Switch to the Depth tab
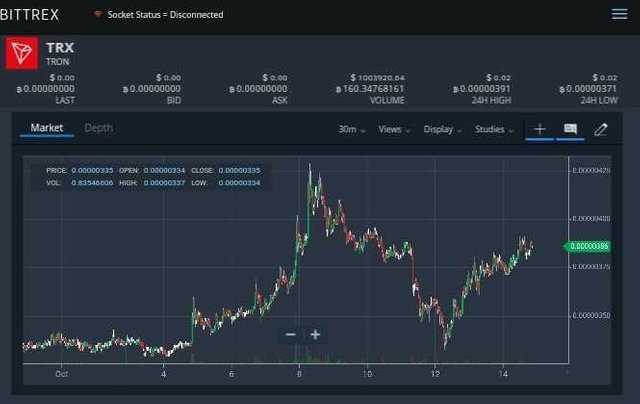Screen dimensions: 640x404 pos(98,128)
